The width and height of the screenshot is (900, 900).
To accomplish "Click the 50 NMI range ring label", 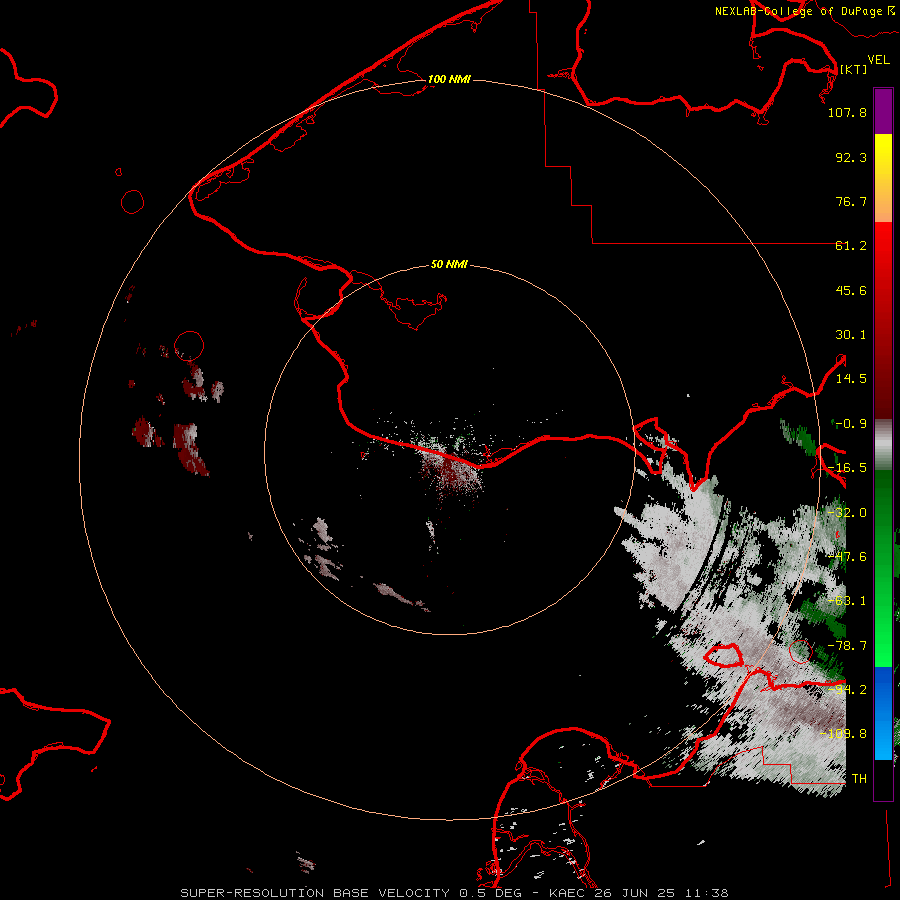I will [449, 265].
